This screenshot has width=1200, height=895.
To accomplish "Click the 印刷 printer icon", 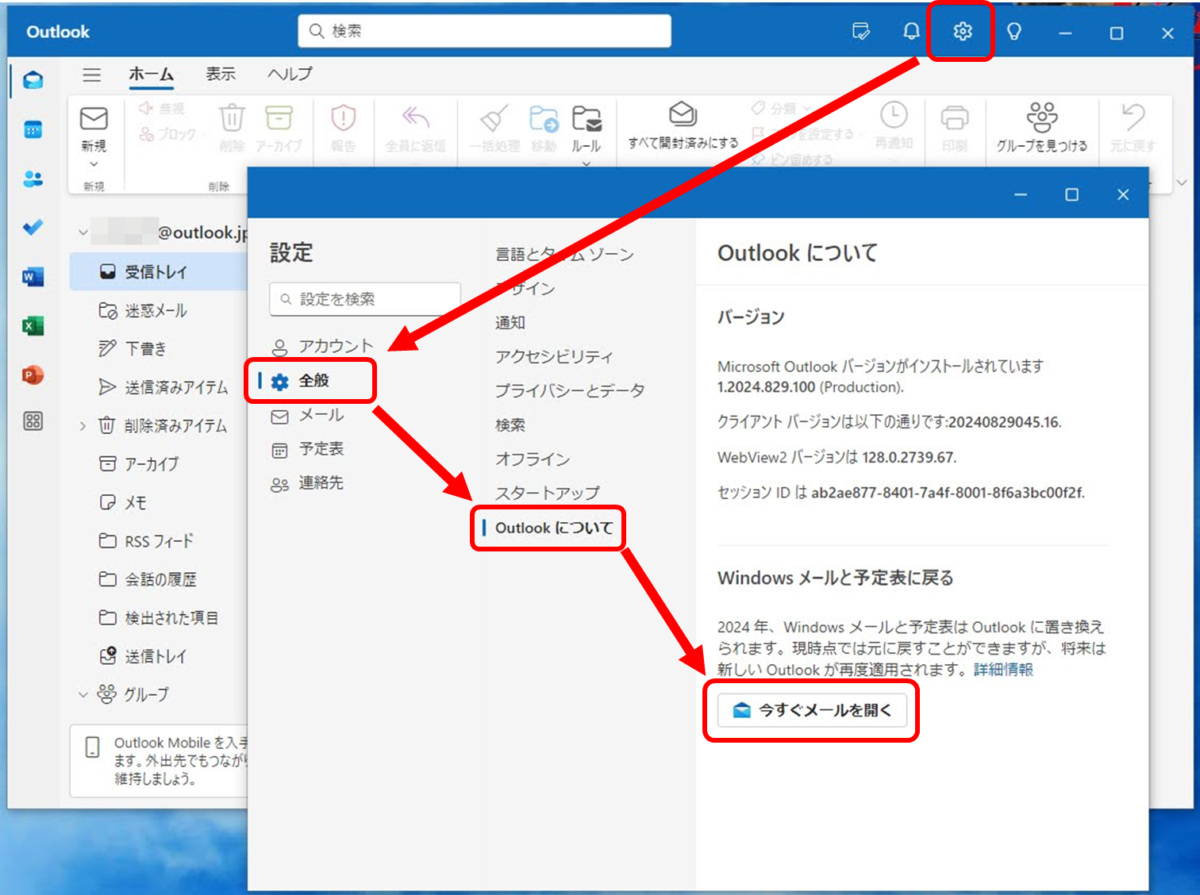I will [955, 118].
